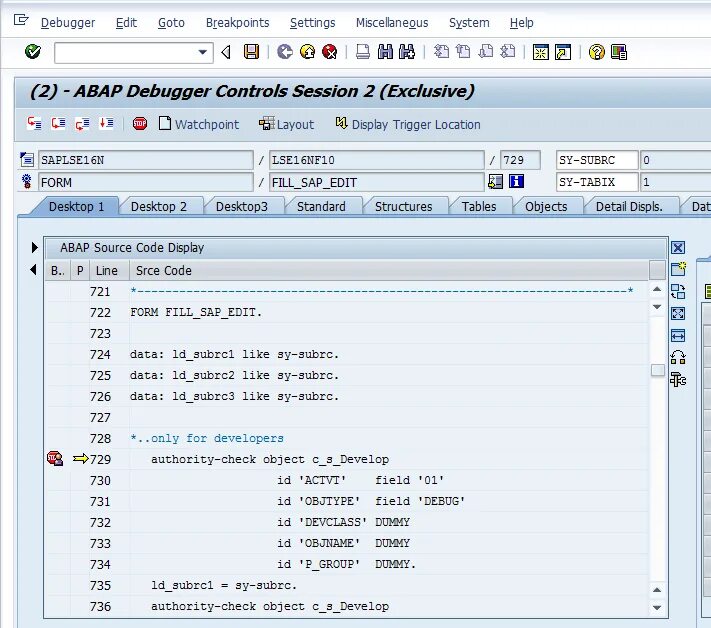711x628 pixels.
Task: Open the Settings menu
Action: [x=312, y=23]
